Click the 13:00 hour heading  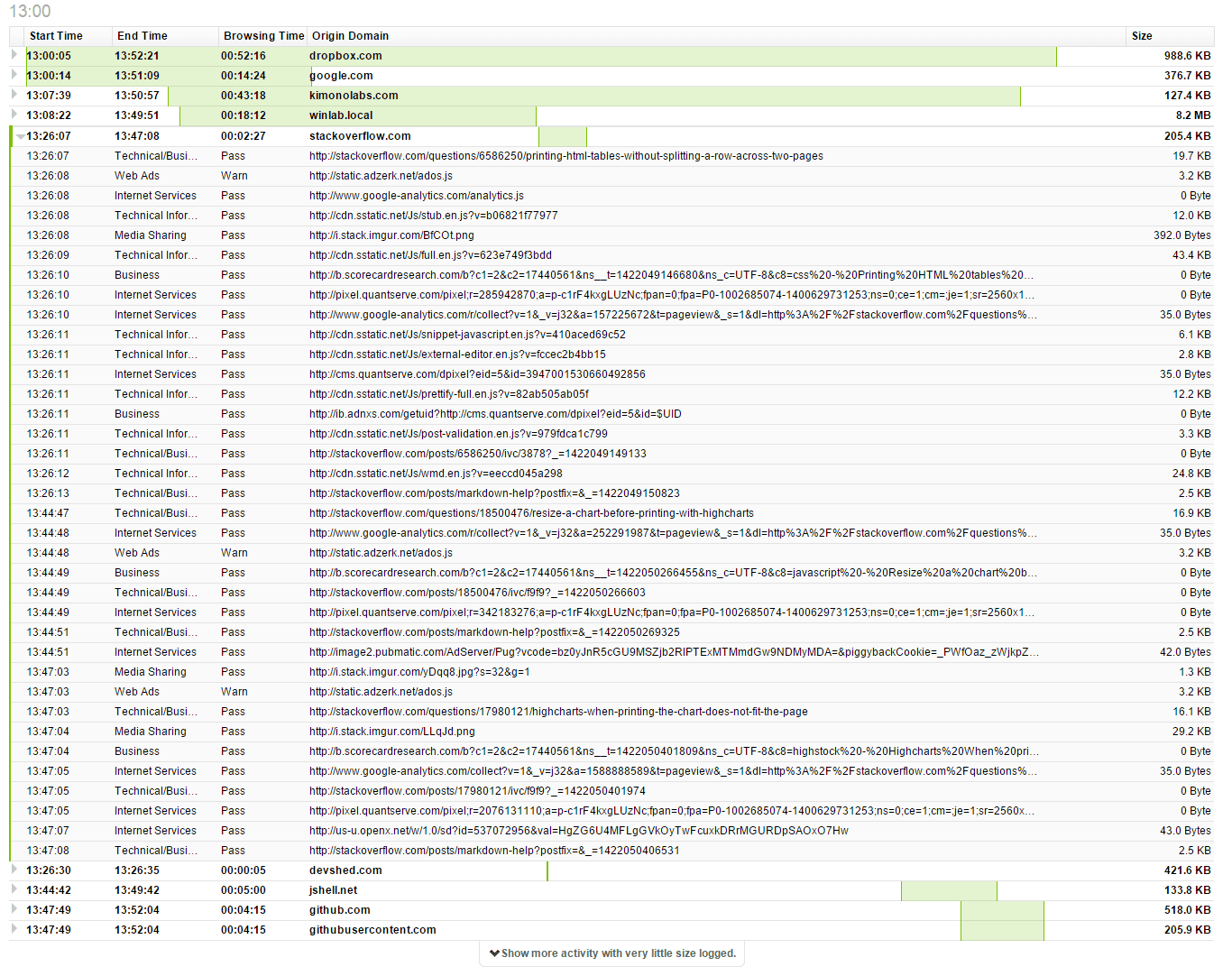(x=30, y=12)
